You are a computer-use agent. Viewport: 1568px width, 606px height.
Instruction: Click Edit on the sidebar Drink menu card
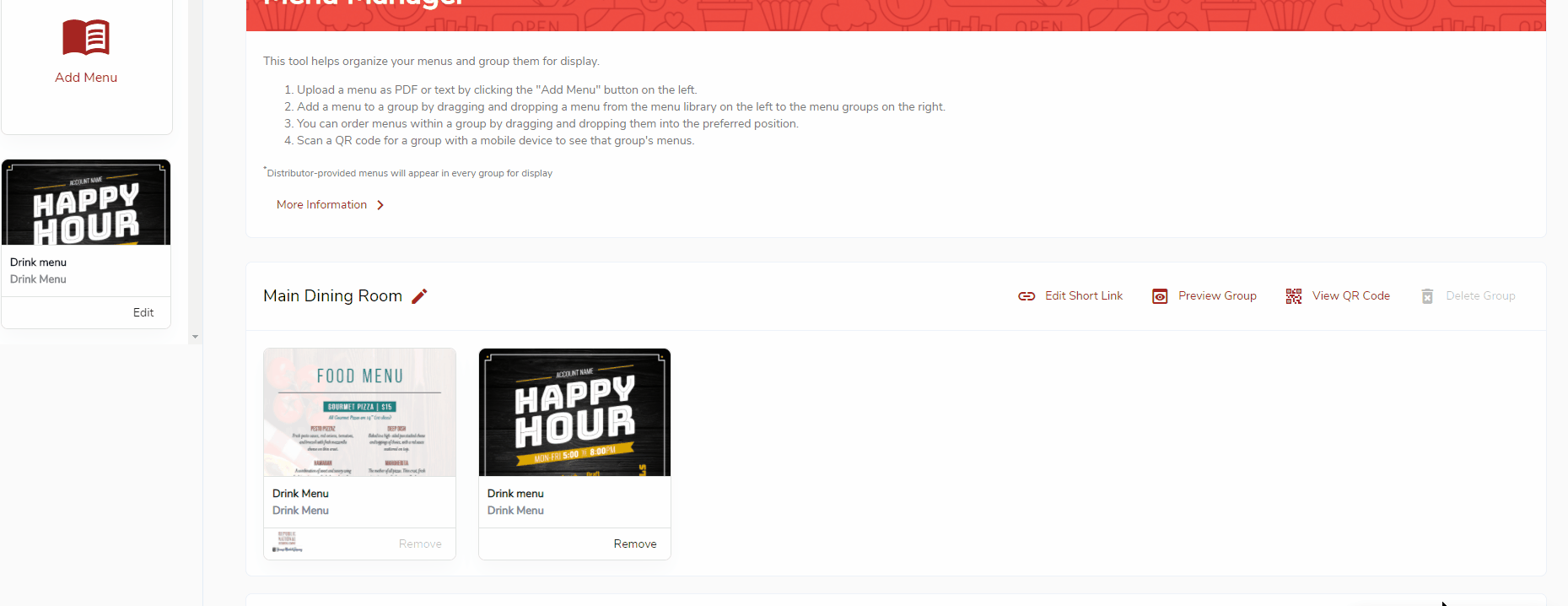click(143, 312)
